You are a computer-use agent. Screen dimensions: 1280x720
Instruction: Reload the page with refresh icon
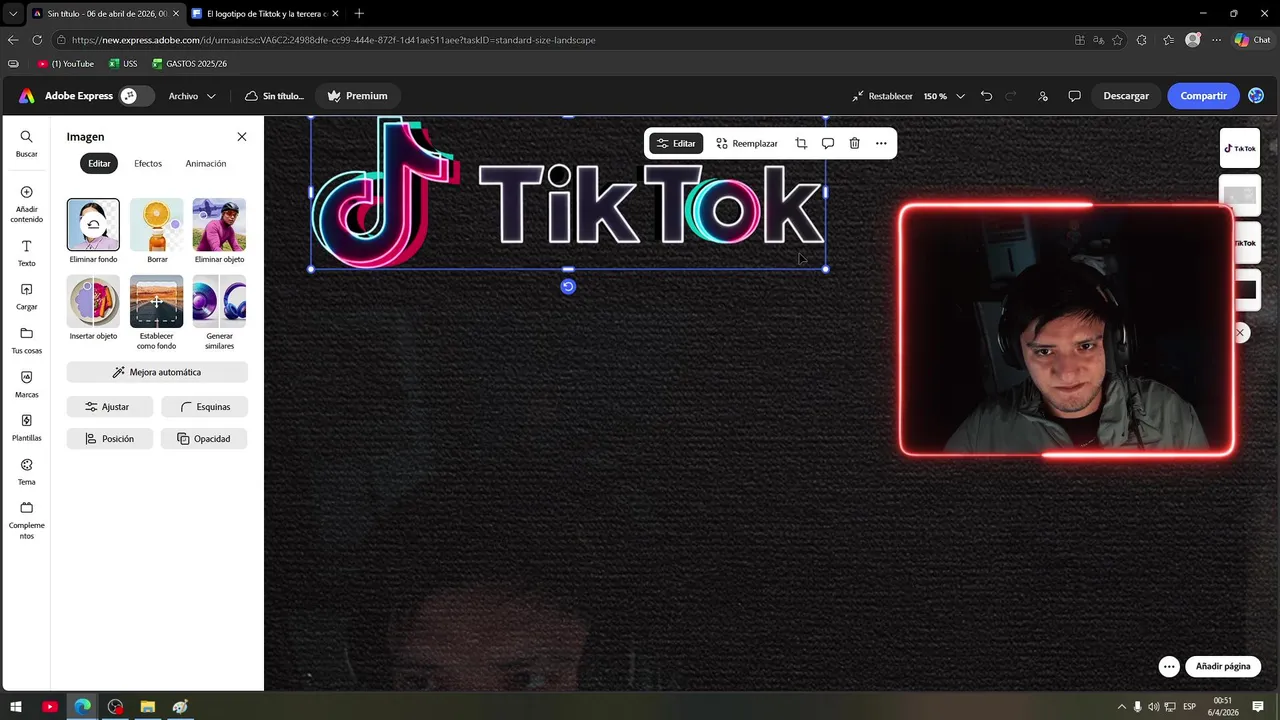(x=37, y=40)
